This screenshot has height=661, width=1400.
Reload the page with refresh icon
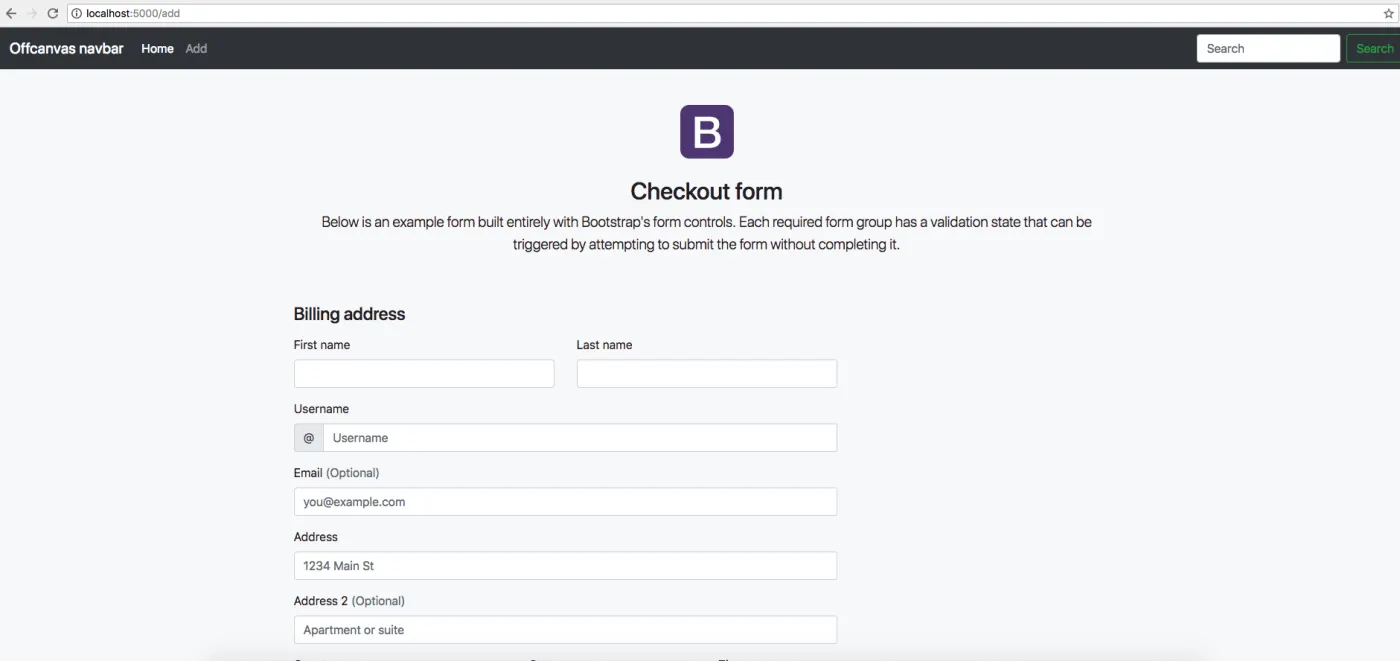tap(53, 14)
